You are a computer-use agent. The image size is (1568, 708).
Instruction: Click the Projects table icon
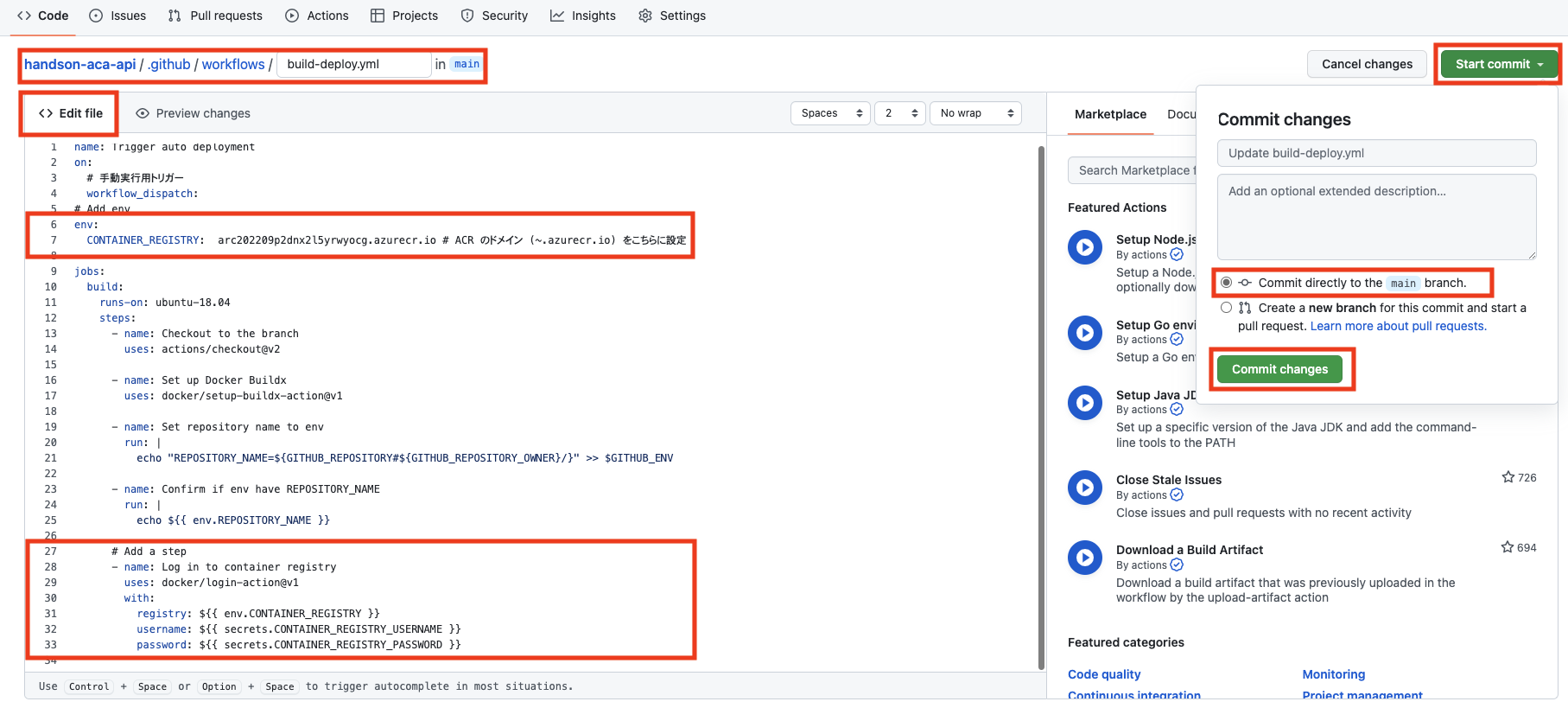[x=378, y=16]
